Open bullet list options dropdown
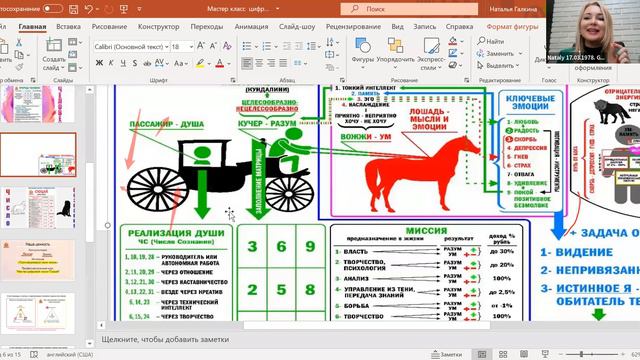 click(x=256, y=47)
